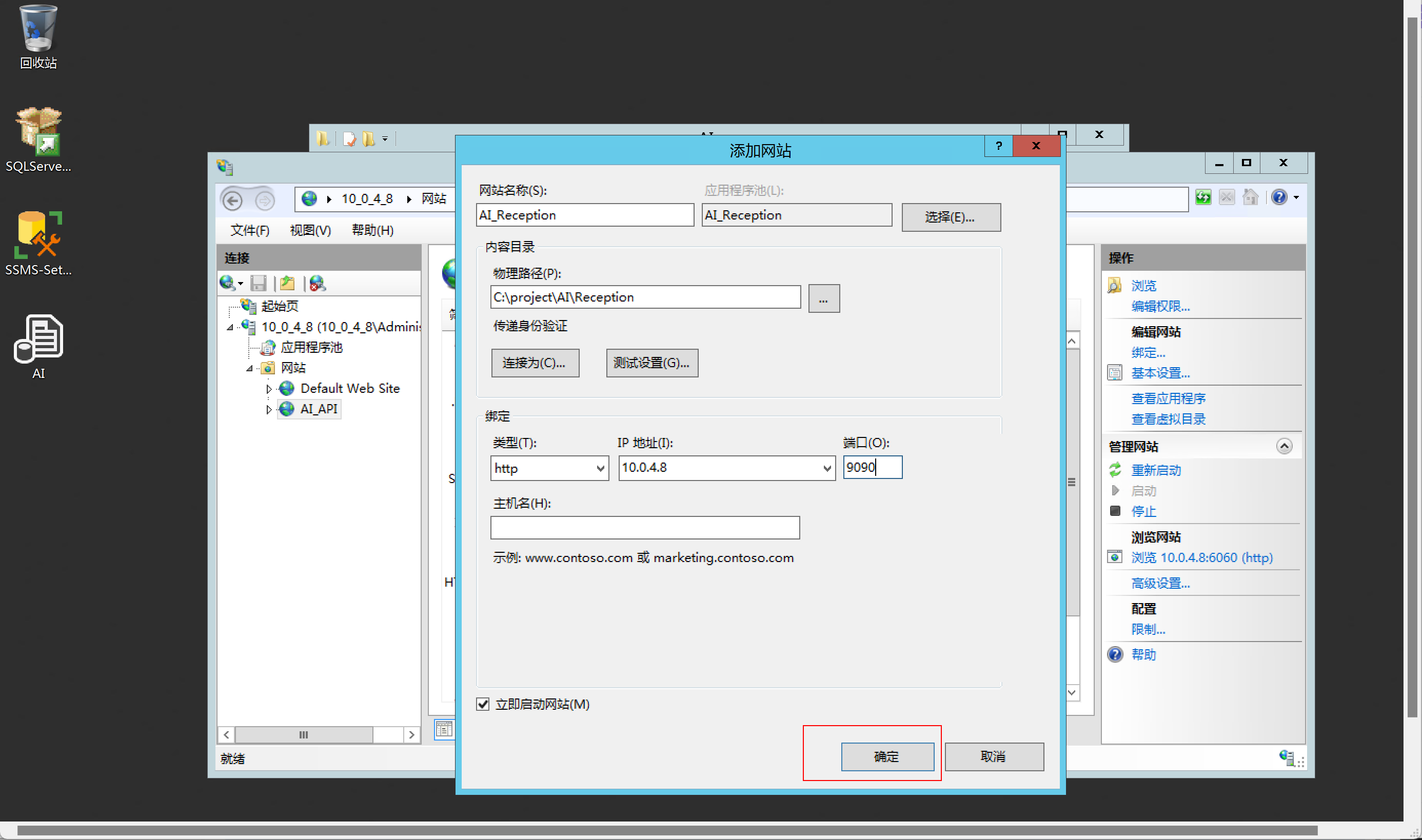1422x840 pixels.
Task: Click the Sites breadcrumb in address bar
Action: pos(434,198)
